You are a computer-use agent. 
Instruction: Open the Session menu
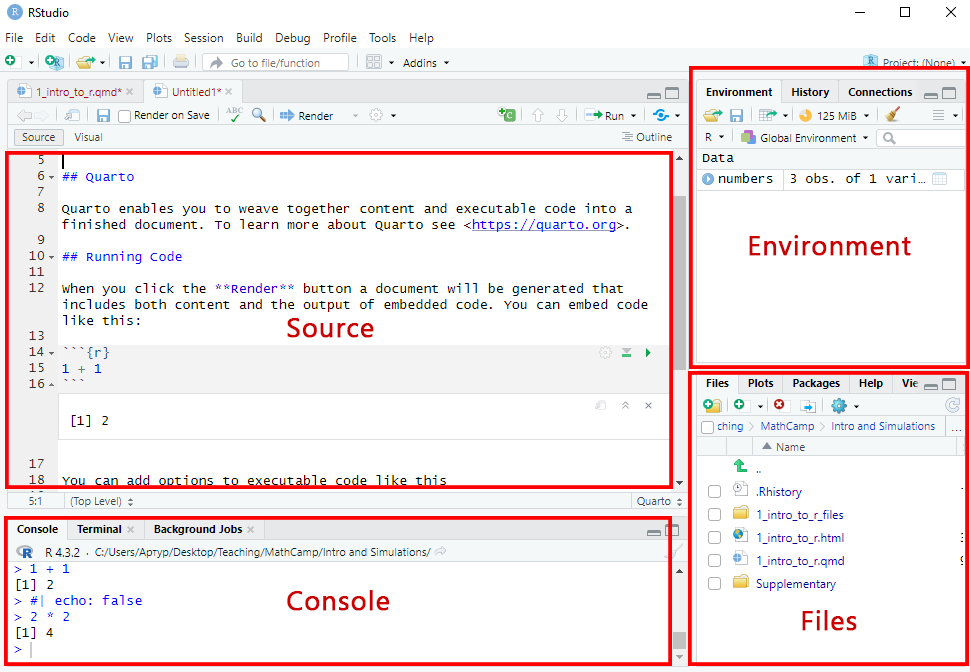[204, 38]
